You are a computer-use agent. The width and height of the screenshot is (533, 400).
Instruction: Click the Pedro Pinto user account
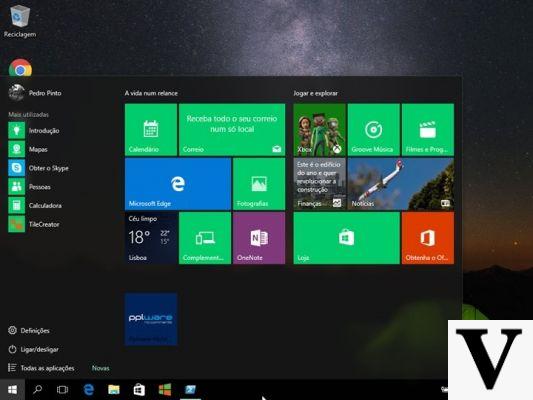(x=35, y=93)
